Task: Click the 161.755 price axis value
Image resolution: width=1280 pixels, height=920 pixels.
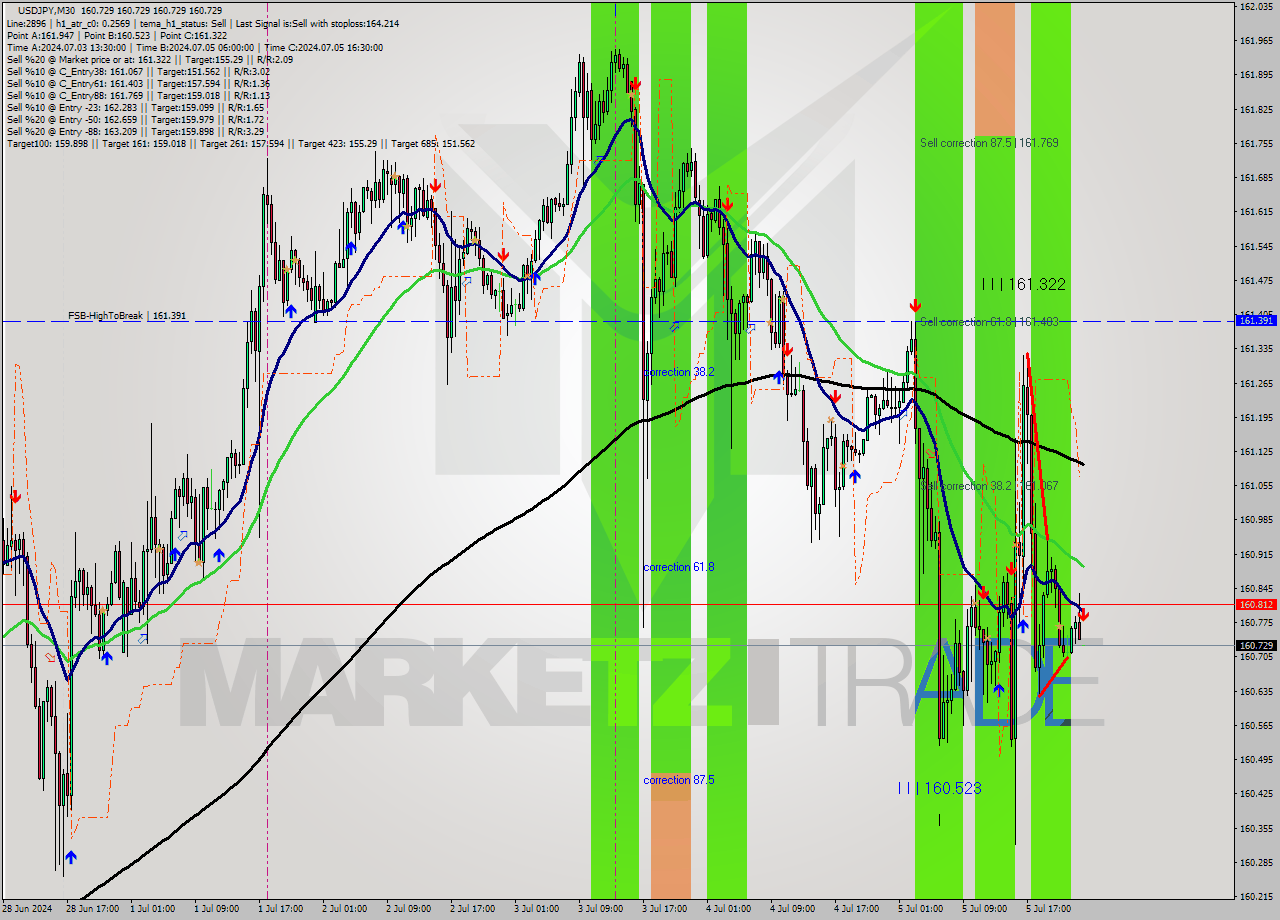Action: point(1256,144)
